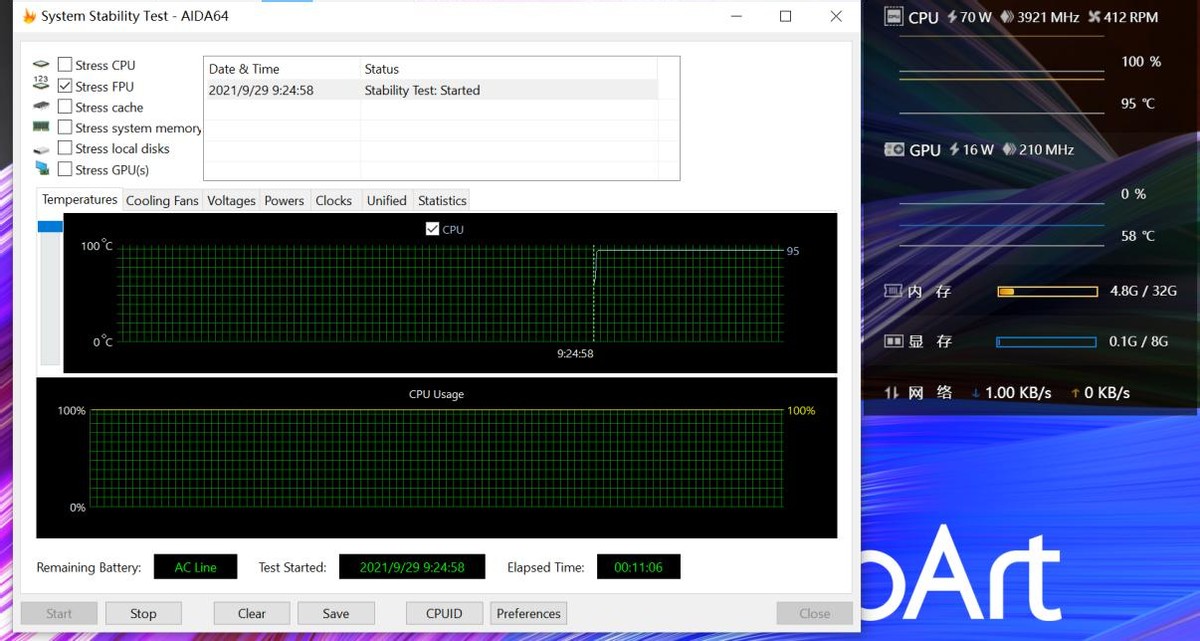The image size is (1200, 641).
Task: Click the Date & Time column header
Action: pyautogui.click(x=282, y=69)
